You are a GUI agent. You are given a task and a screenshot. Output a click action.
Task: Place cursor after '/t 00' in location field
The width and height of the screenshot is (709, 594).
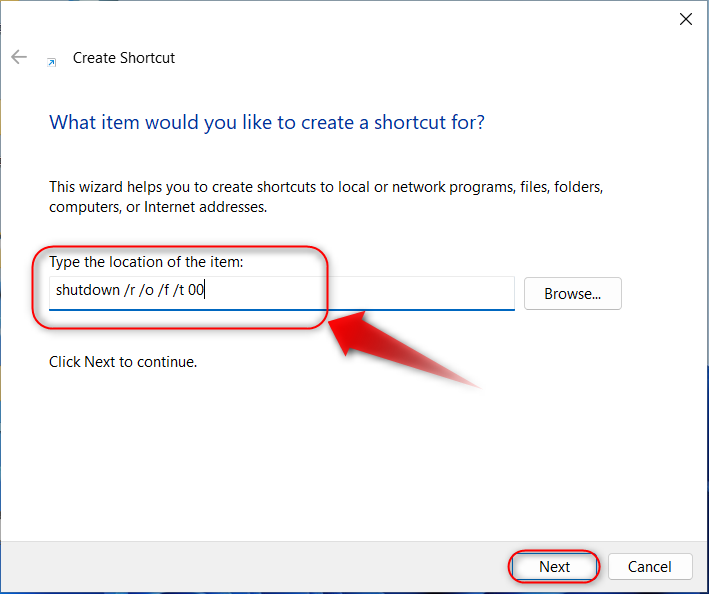coord(205,292)
